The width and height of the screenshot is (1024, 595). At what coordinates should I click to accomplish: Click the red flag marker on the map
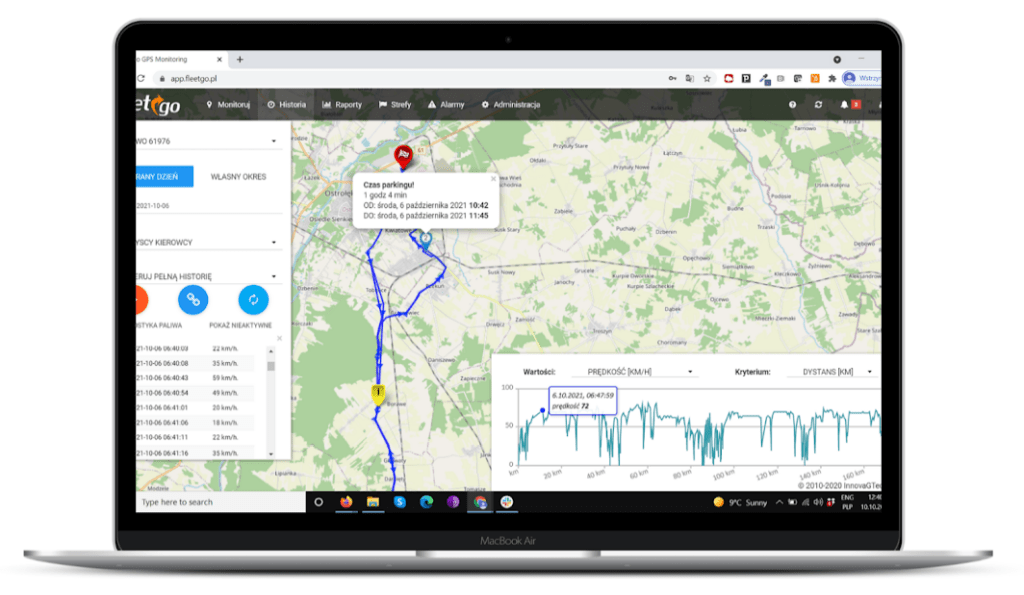(x=404, y=157)
